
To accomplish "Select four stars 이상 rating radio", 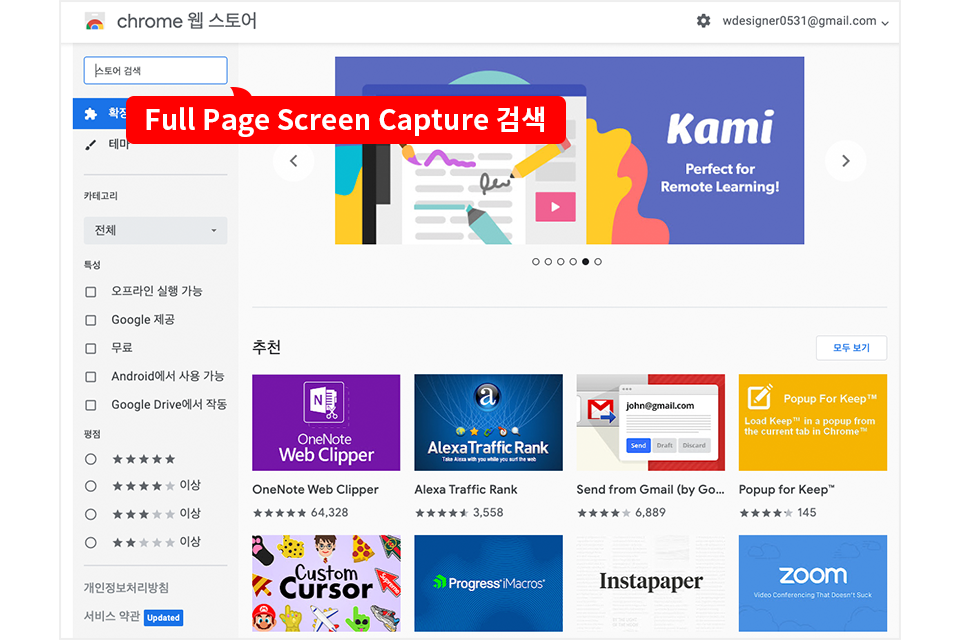I will (x=91, y=486).
